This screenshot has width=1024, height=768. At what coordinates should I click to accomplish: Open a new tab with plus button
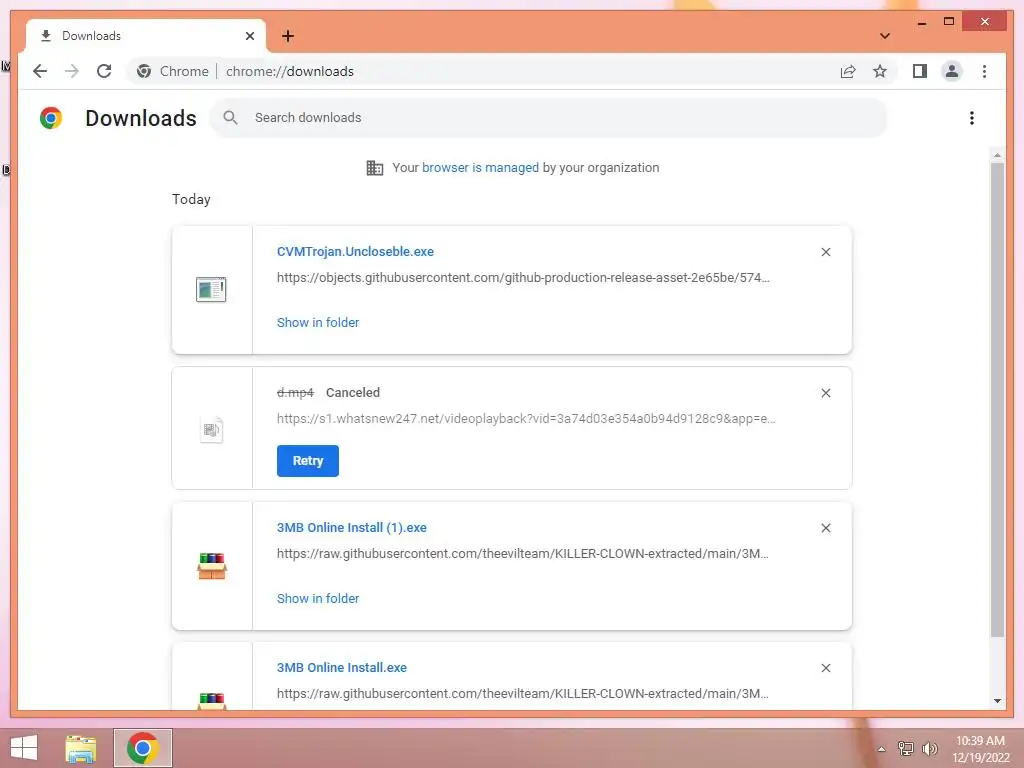(288, 36)
